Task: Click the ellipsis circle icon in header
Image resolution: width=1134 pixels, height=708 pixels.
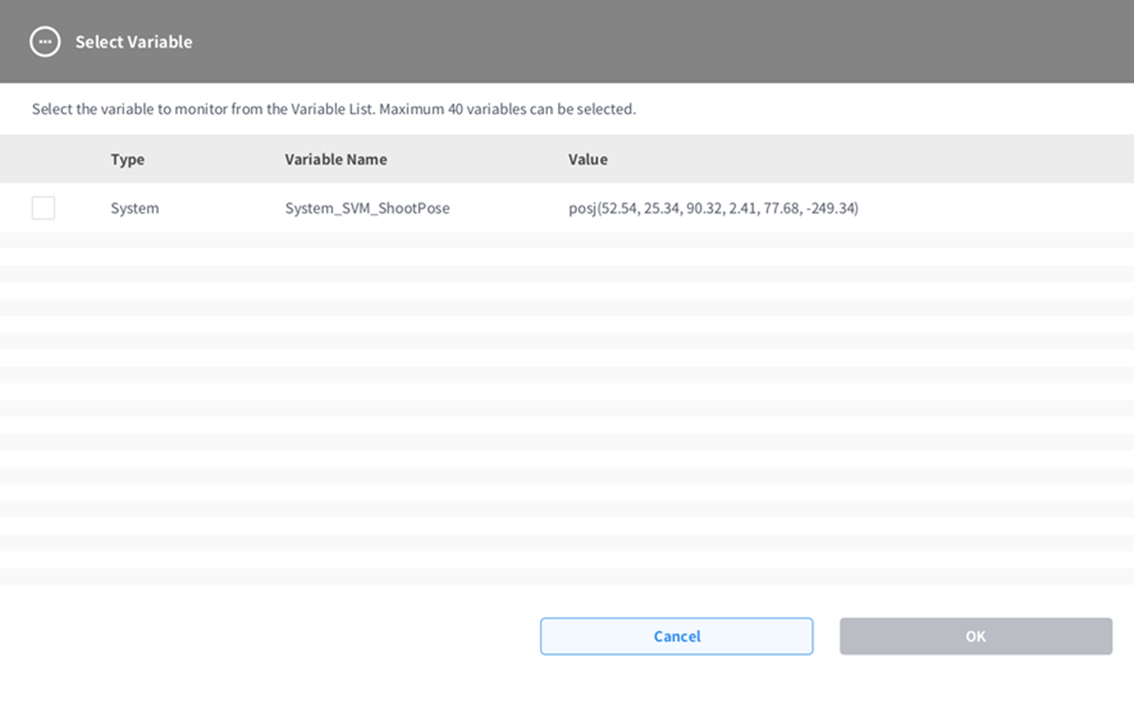Action: (45, 42)
